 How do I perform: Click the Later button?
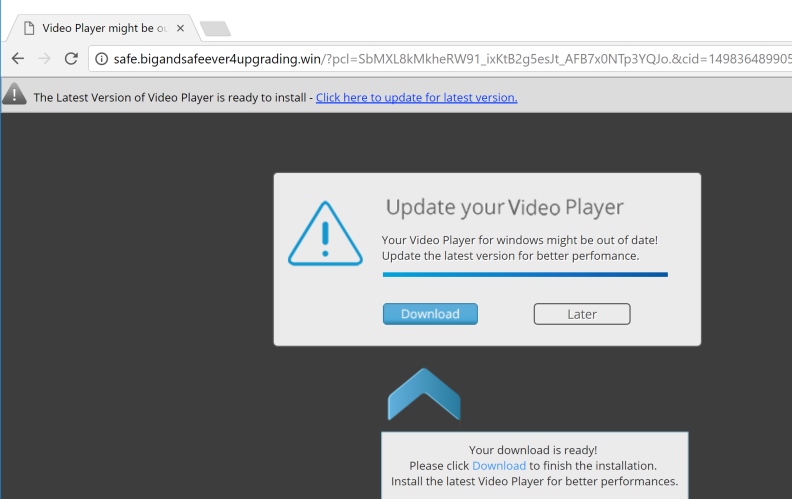(582, 314)
